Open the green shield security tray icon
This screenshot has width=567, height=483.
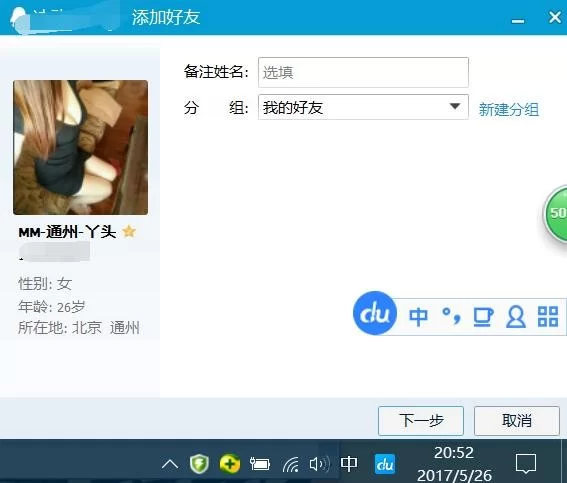coord(199,463)
